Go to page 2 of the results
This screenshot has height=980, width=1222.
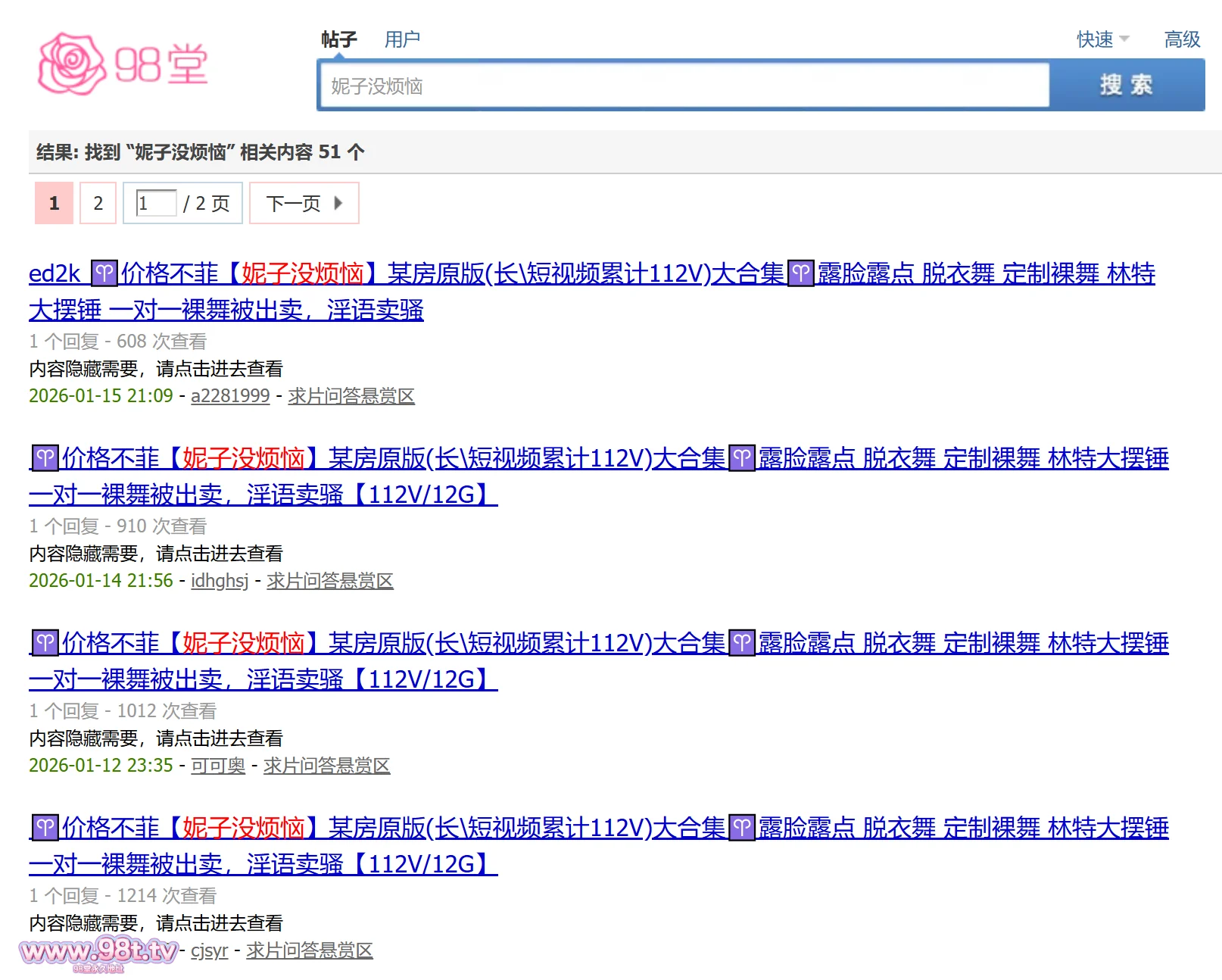tap(98, 203)
